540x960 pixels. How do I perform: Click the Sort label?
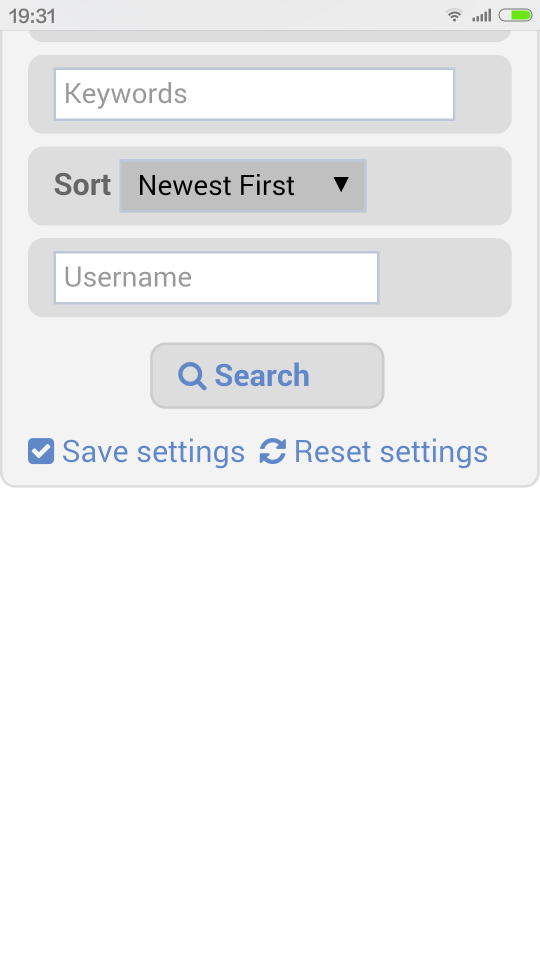pyautogui.click(x=82, y=185)
